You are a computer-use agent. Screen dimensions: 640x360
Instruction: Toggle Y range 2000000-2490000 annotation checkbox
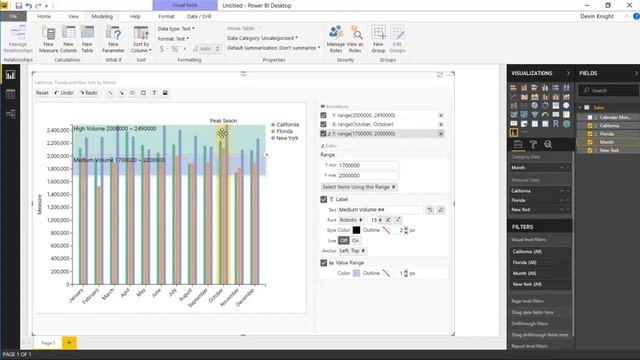tap(324, 116)
